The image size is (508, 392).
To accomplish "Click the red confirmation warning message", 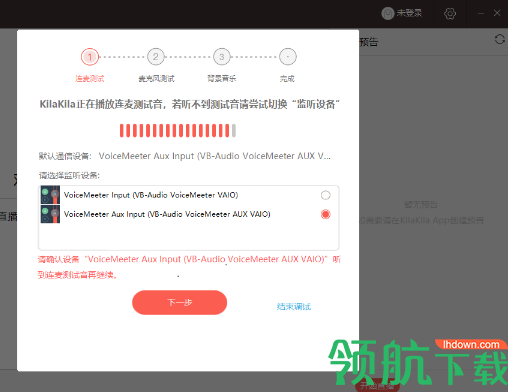I will click(x=189, y=267).
